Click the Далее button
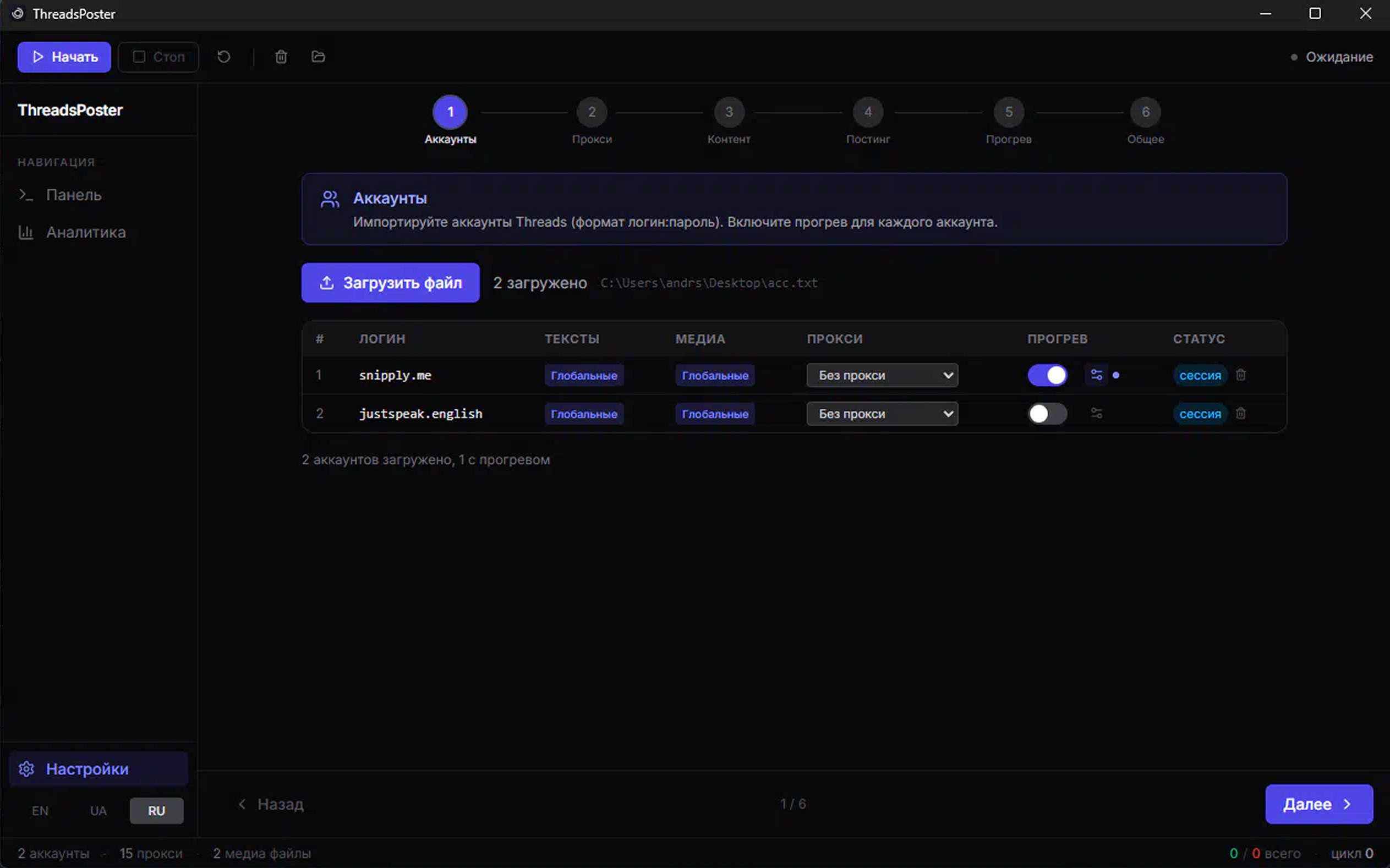The width and height of the screenshot is (1390, 868). tap(1318, 804)
